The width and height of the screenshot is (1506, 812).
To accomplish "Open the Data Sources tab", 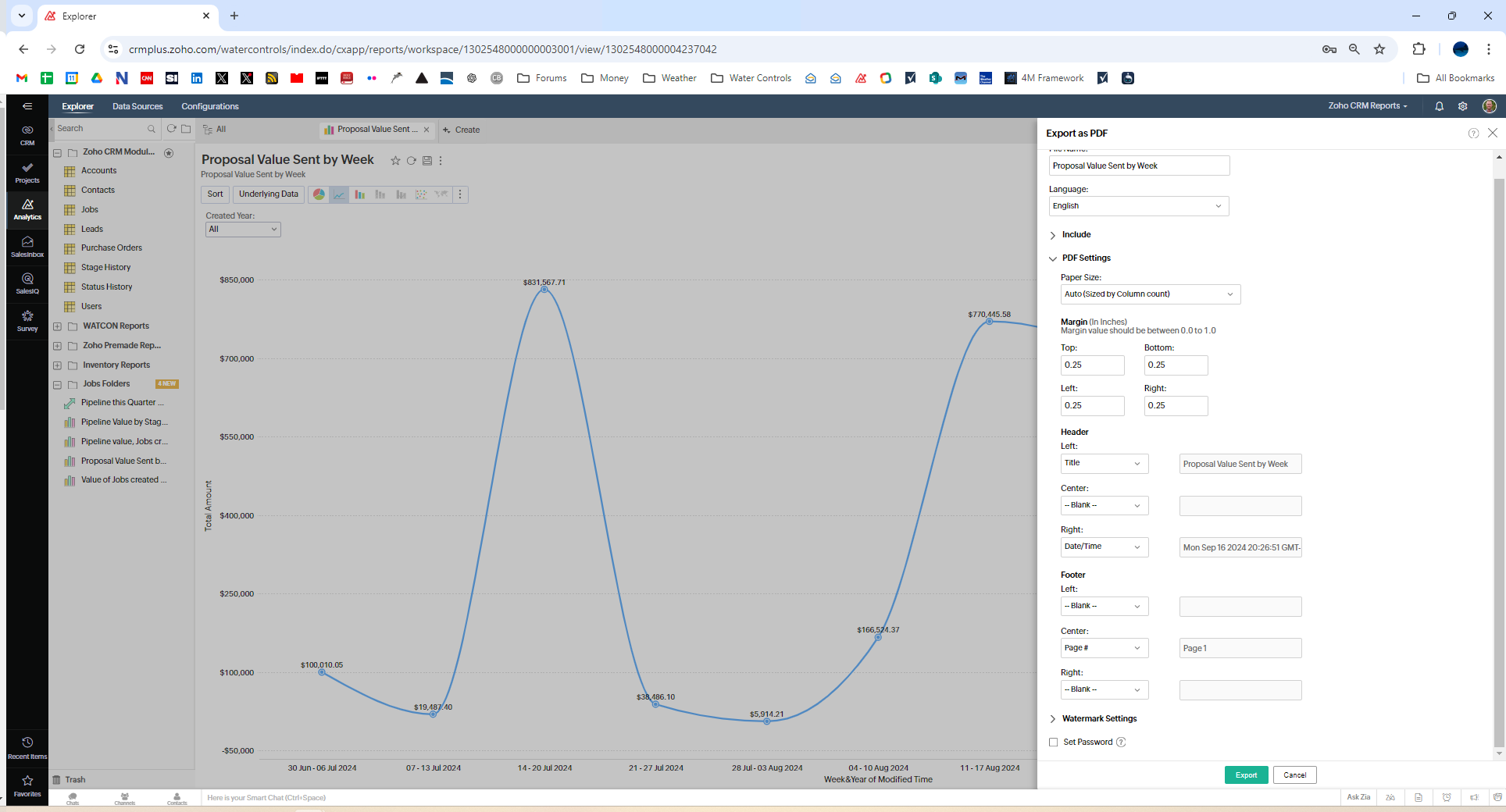I will click(x=137, y=107).
